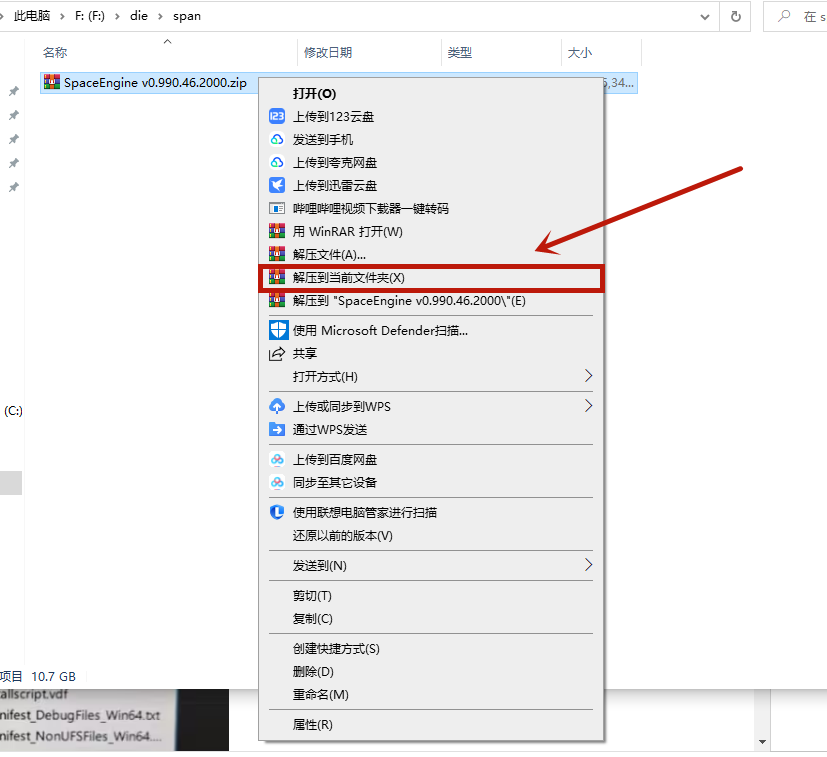The height and width of the screenshot is (757, 827).
Task: Click the 哔哩哔哩 transcoder icon
Action: point(277,208)
